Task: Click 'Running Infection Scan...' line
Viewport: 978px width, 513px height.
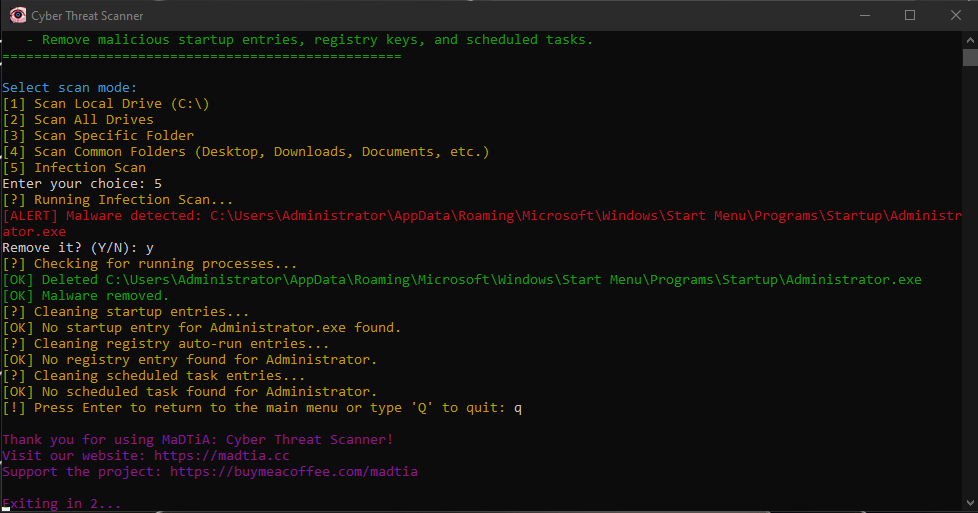Action: pyautogui.click(x=118, y=200)
